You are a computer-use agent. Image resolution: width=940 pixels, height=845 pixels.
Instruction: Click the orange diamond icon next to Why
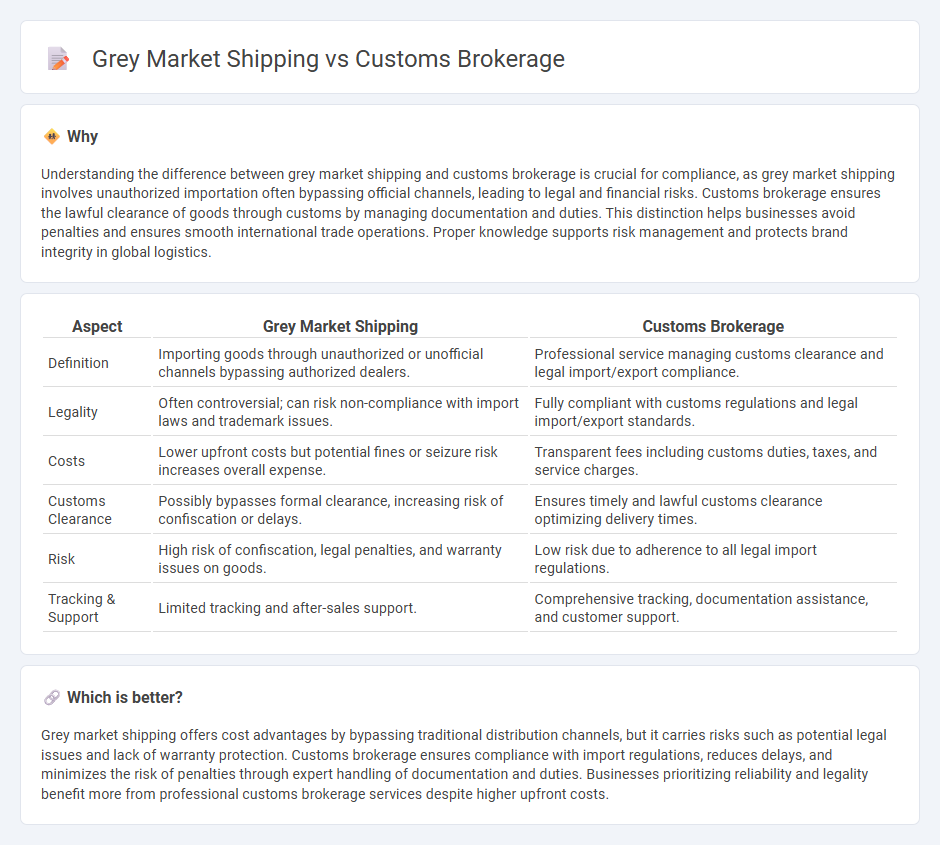click(x=52, y=137)
